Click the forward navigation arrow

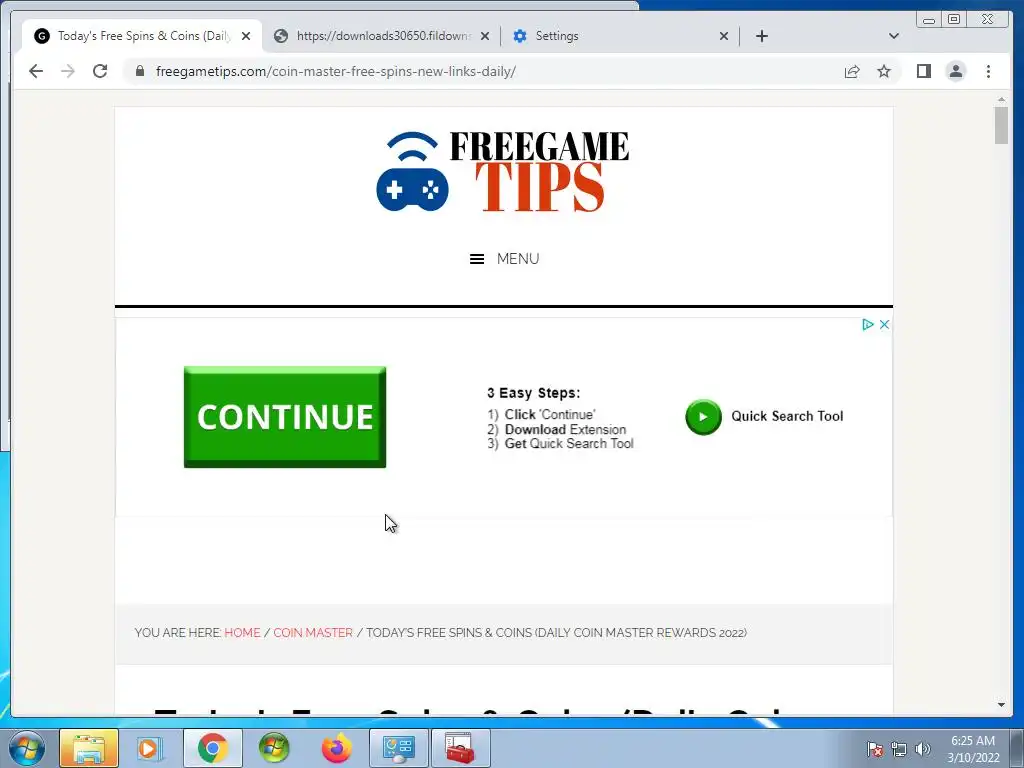coord(68,71)
